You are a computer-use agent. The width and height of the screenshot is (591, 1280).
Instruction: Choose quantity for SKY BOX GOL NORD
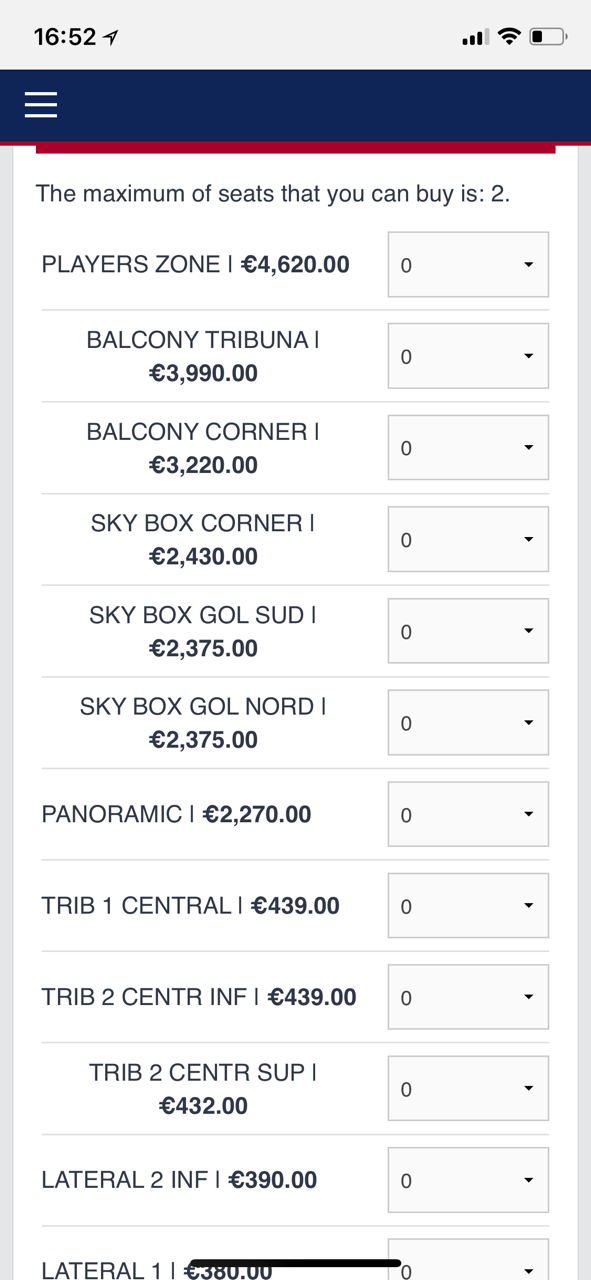[468, 722]
